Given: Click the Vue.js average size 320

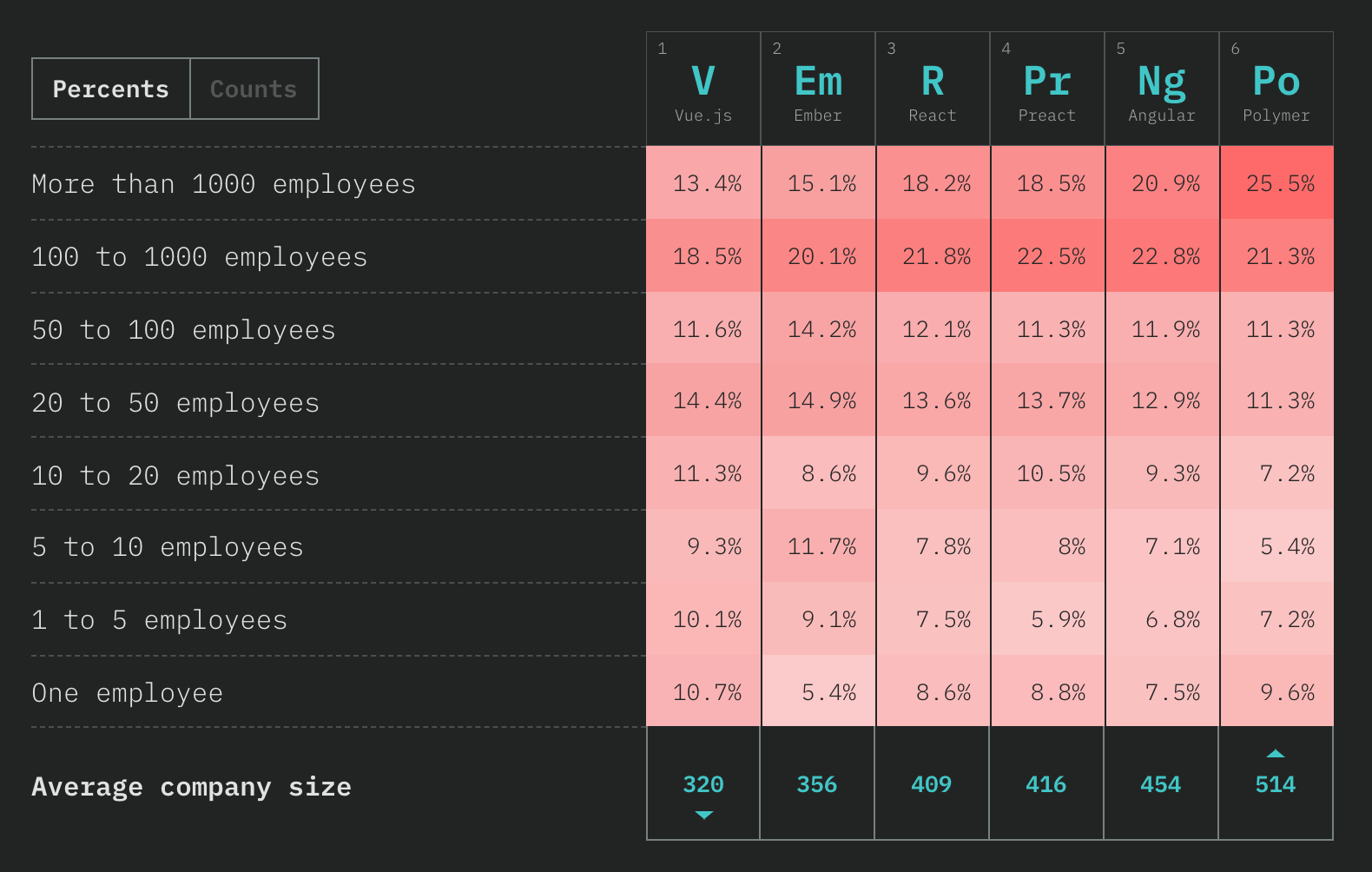Looking at the screenshot, I should [x=703, y=784].
